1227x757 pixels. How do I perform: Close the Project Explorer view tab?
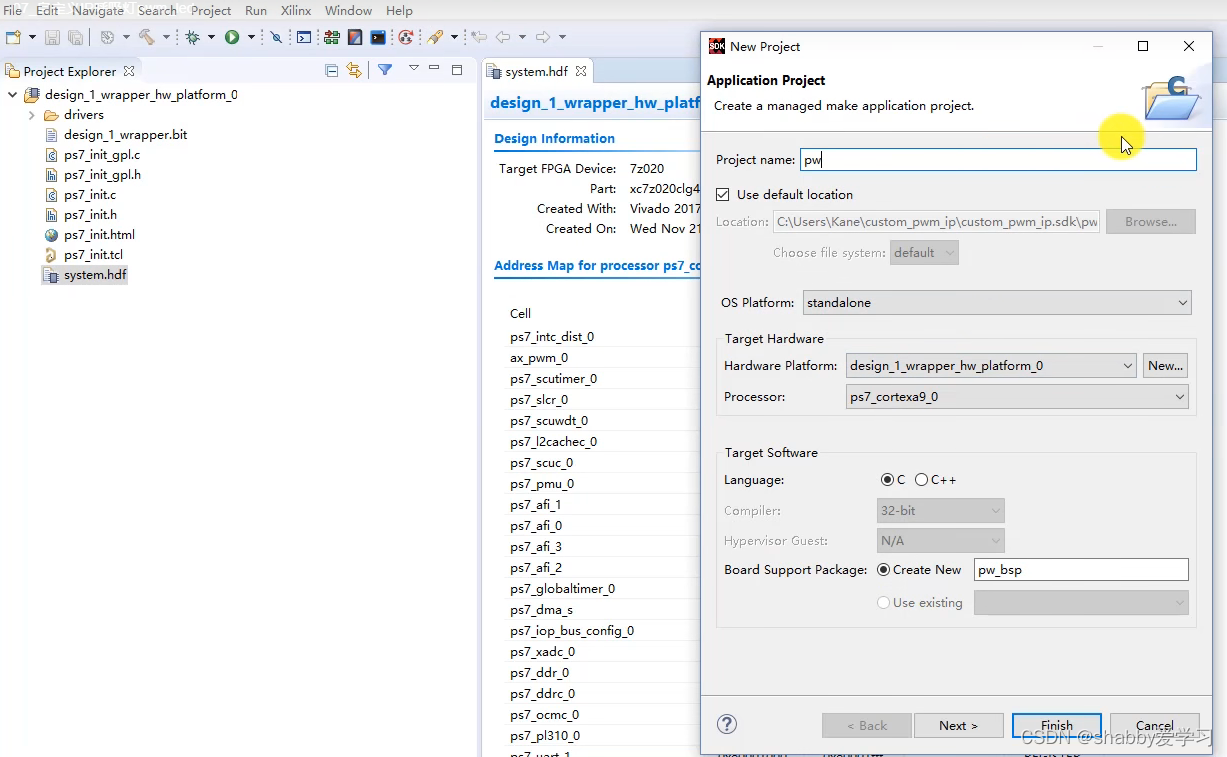129,71
